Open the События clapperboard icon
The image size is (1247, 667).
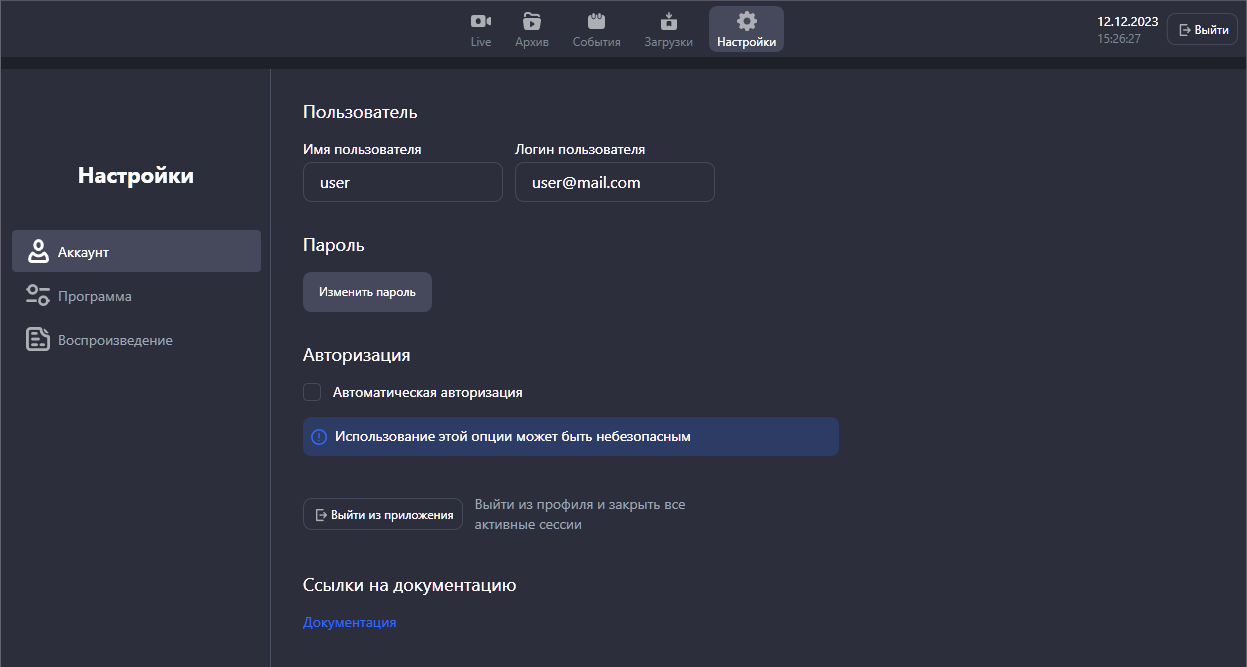click(597, 21)
